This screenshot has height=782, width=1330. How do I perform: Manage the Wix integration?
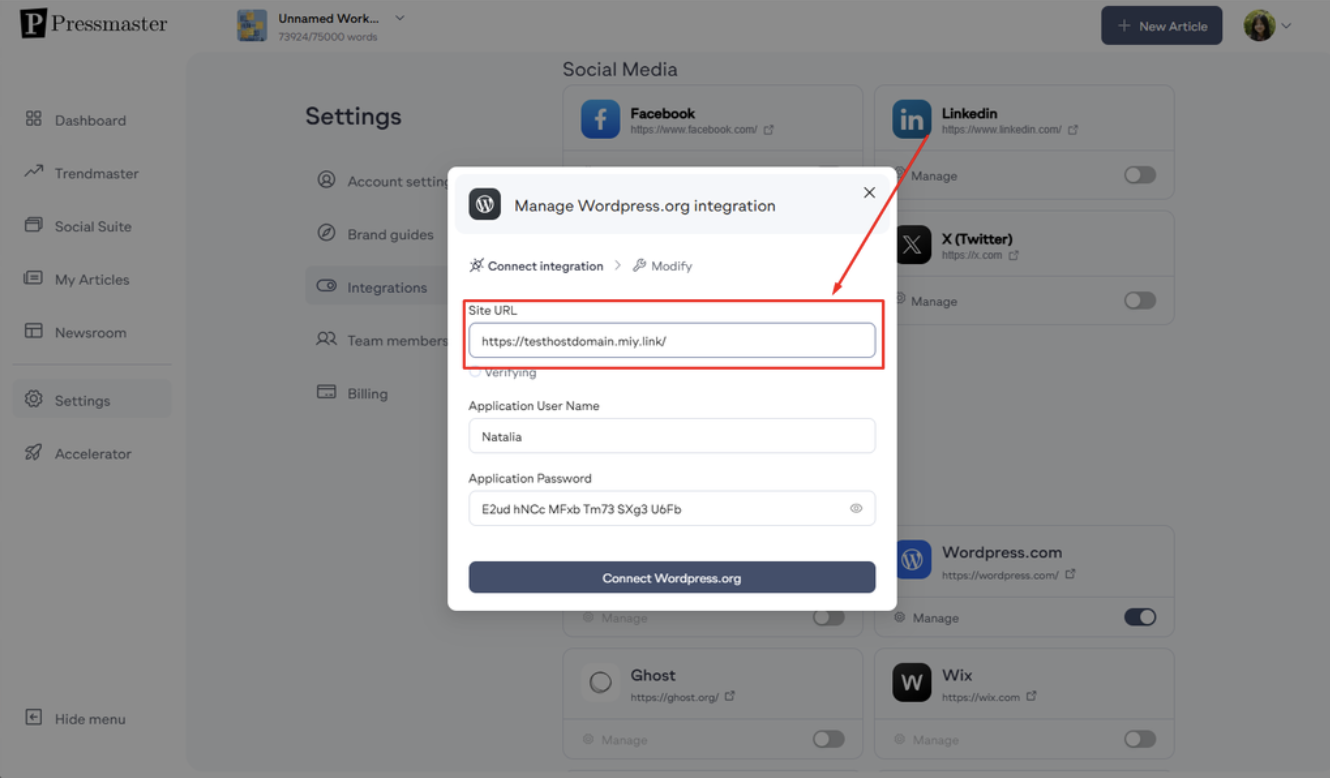pyautogui.click(x=926, y=740)
